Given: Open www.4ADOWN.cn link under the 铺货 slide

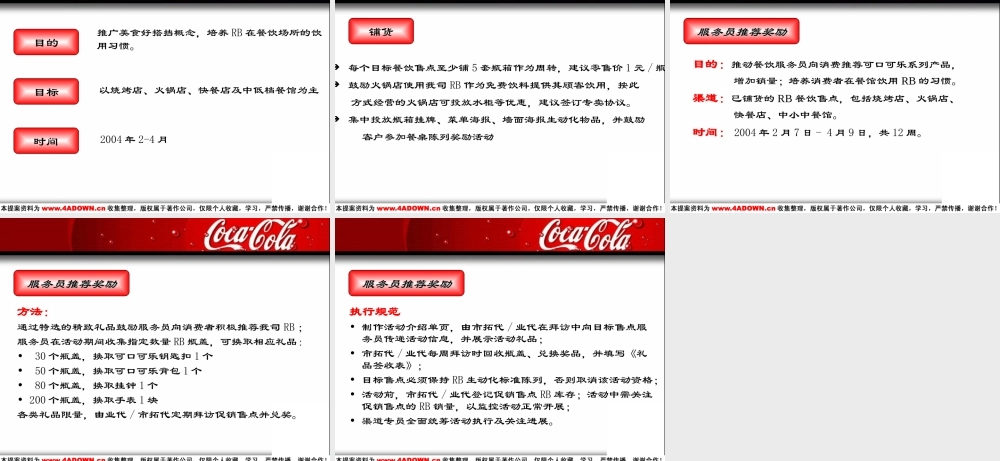Looking at the screenshot, I should [x=408, y=209].
